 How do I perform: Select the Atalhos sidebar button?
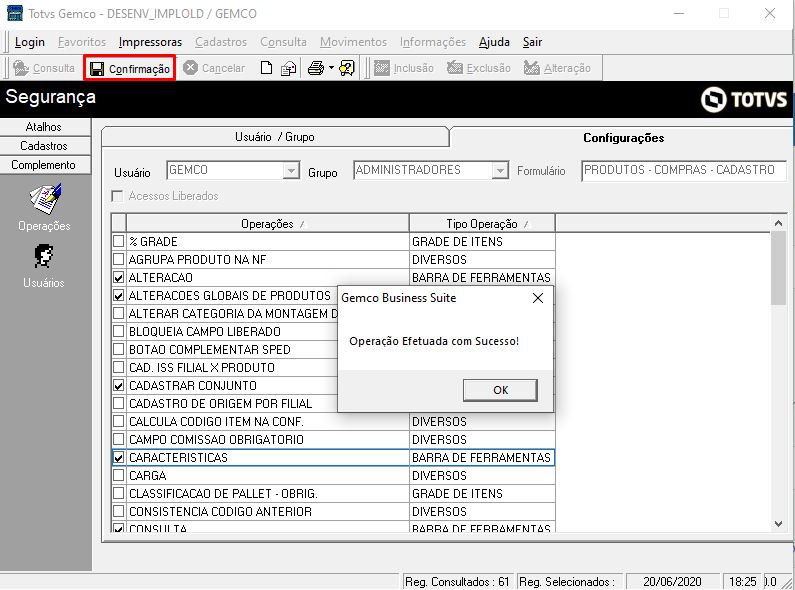[44, 127]
